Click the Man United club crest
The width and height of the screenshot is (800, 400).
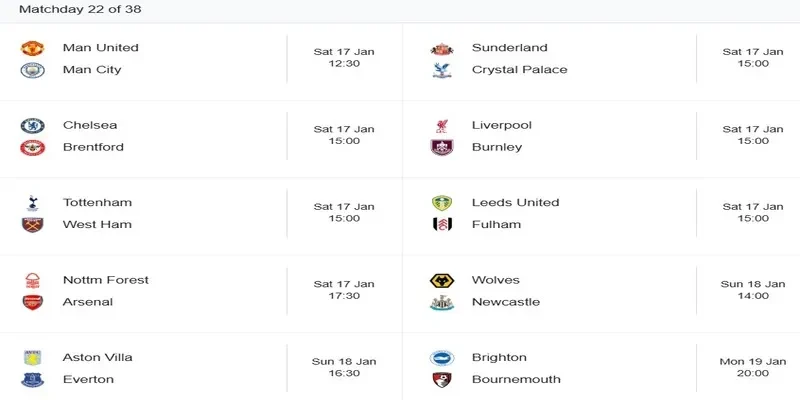tap(32, 48)
